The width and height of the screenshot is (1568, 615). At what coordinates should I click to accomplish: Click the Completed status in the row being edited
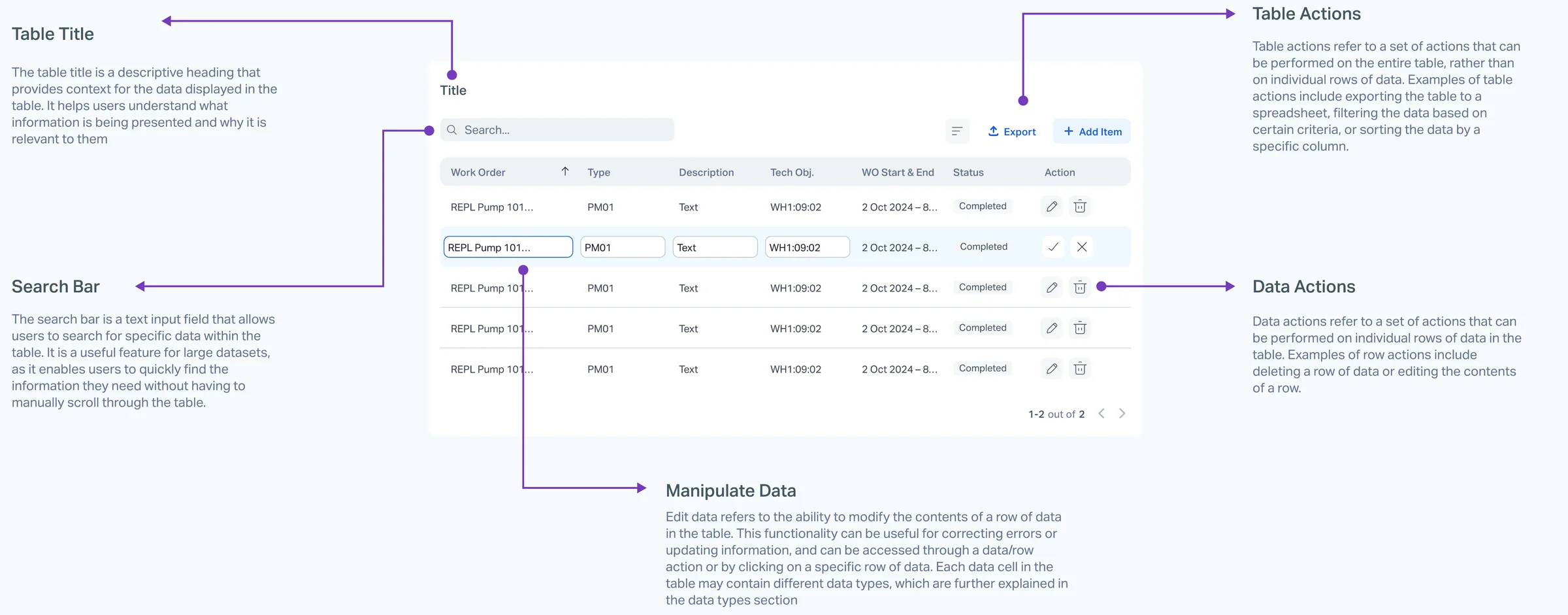984,246
